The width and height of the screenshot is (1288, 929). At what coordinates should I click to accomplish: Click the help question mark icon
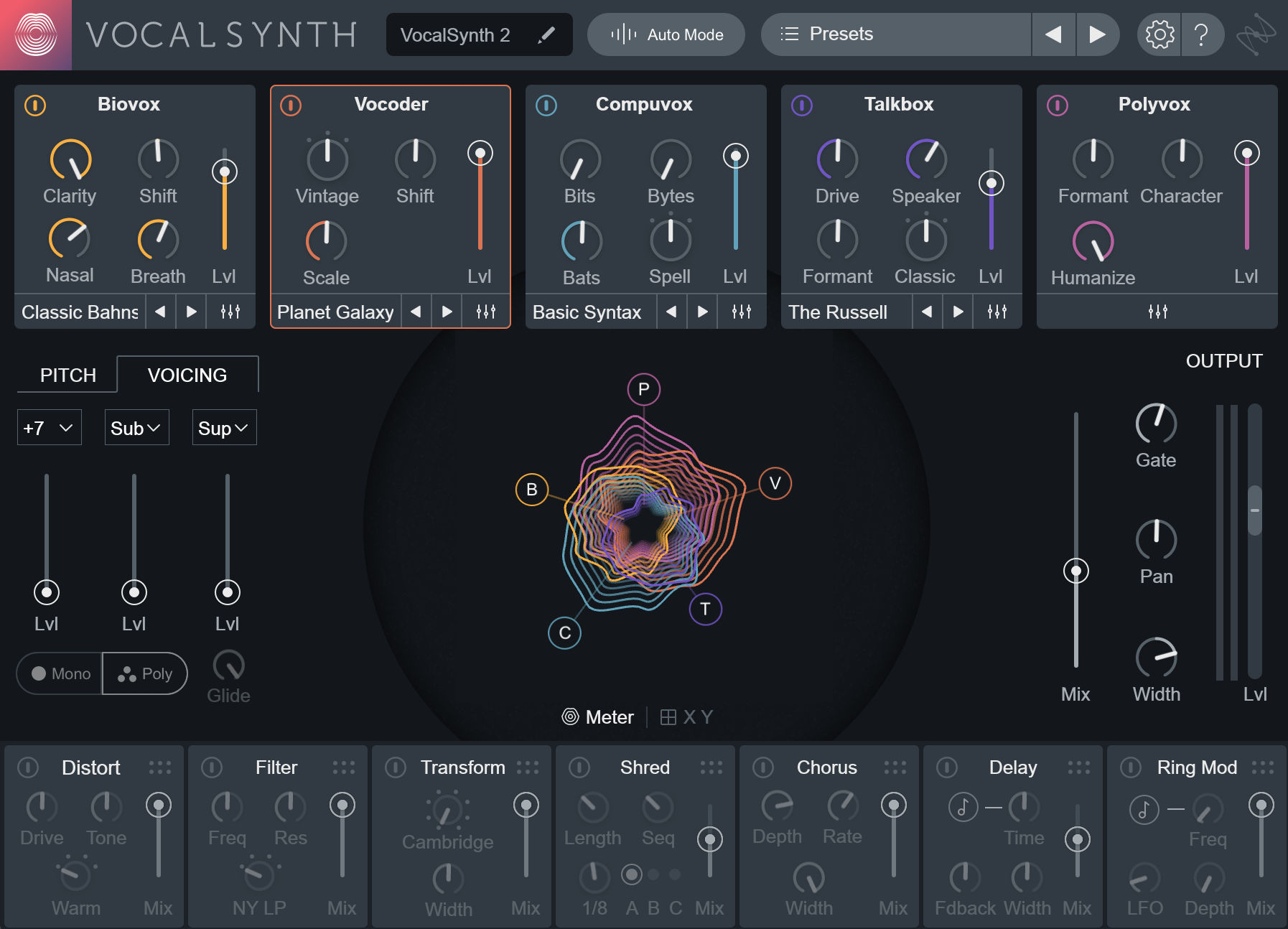[1201, 34]
